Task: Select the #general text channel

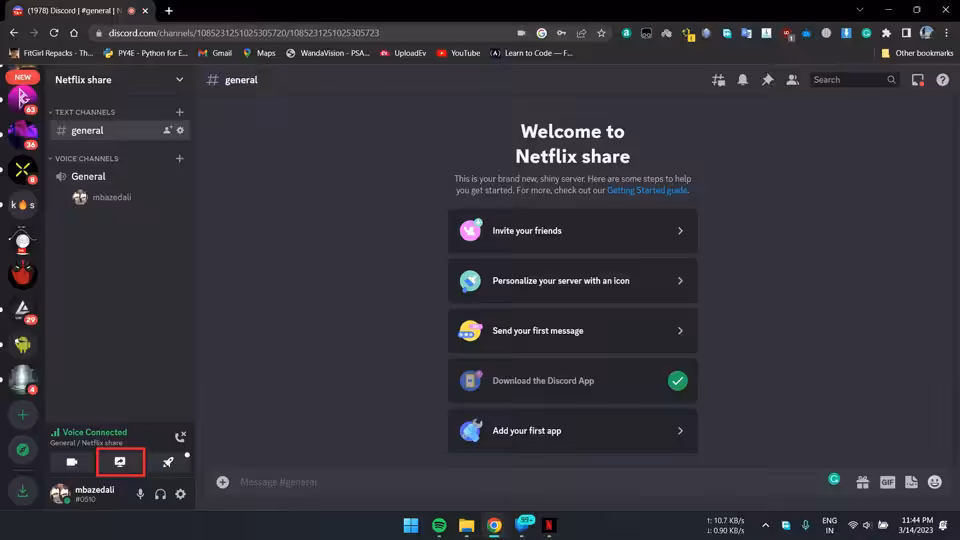Action: 119,130
